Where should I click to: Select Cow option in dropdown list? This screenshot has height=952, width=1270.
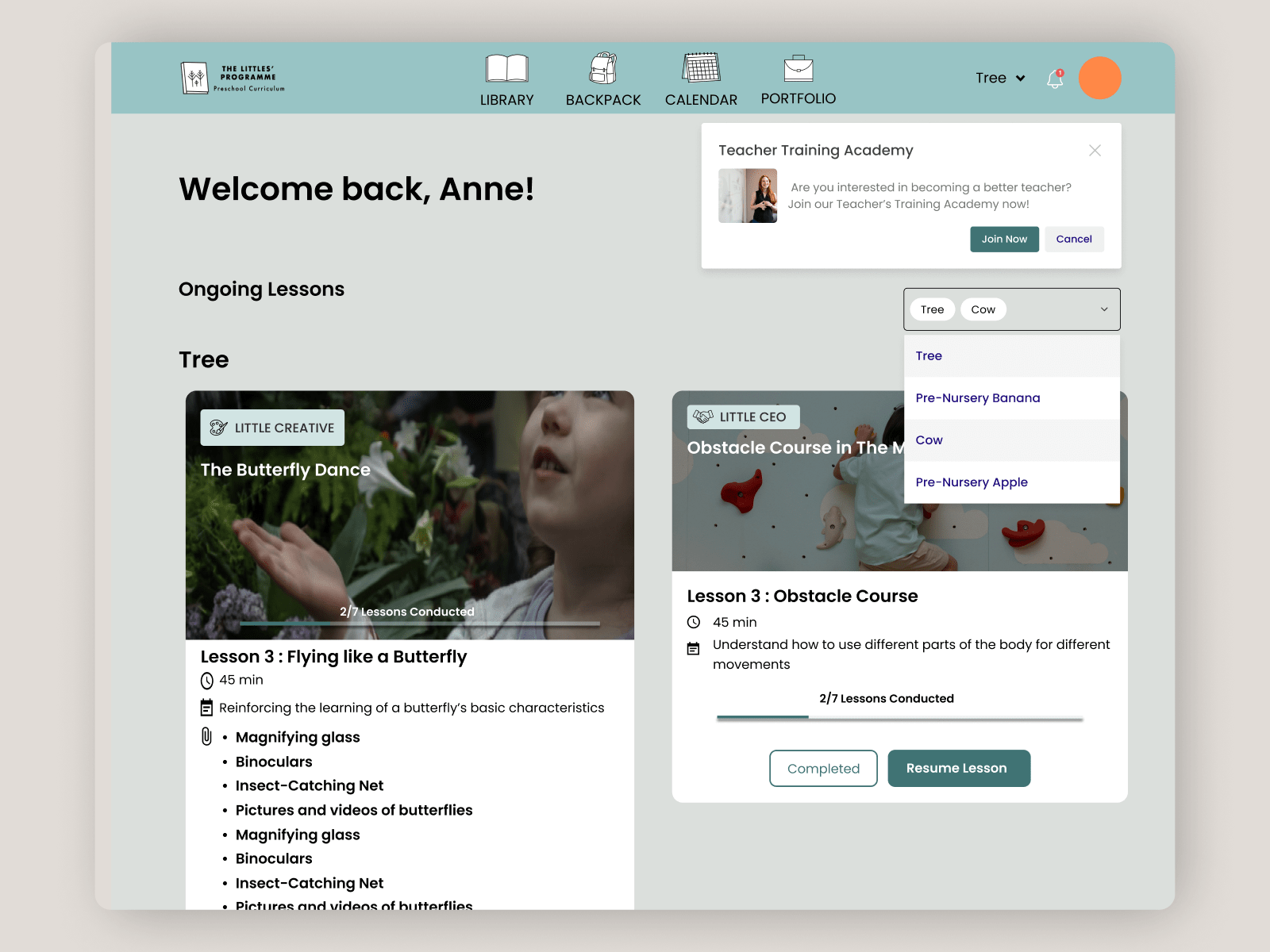point(1012,440)
